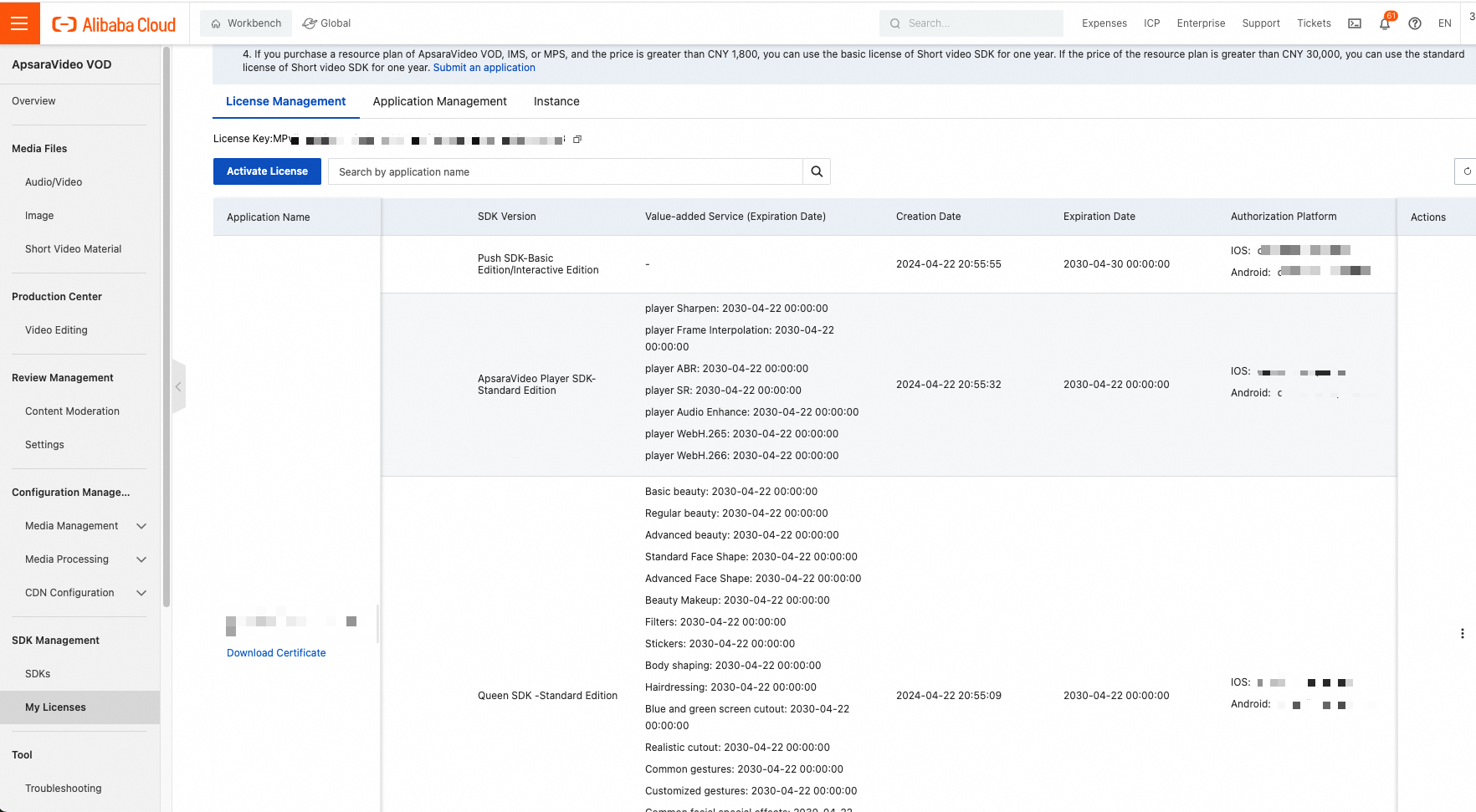The height and width of the screenshot is (812, 1476).
Task: Open Image under Media Files
Action: click(x=39, y=216)
